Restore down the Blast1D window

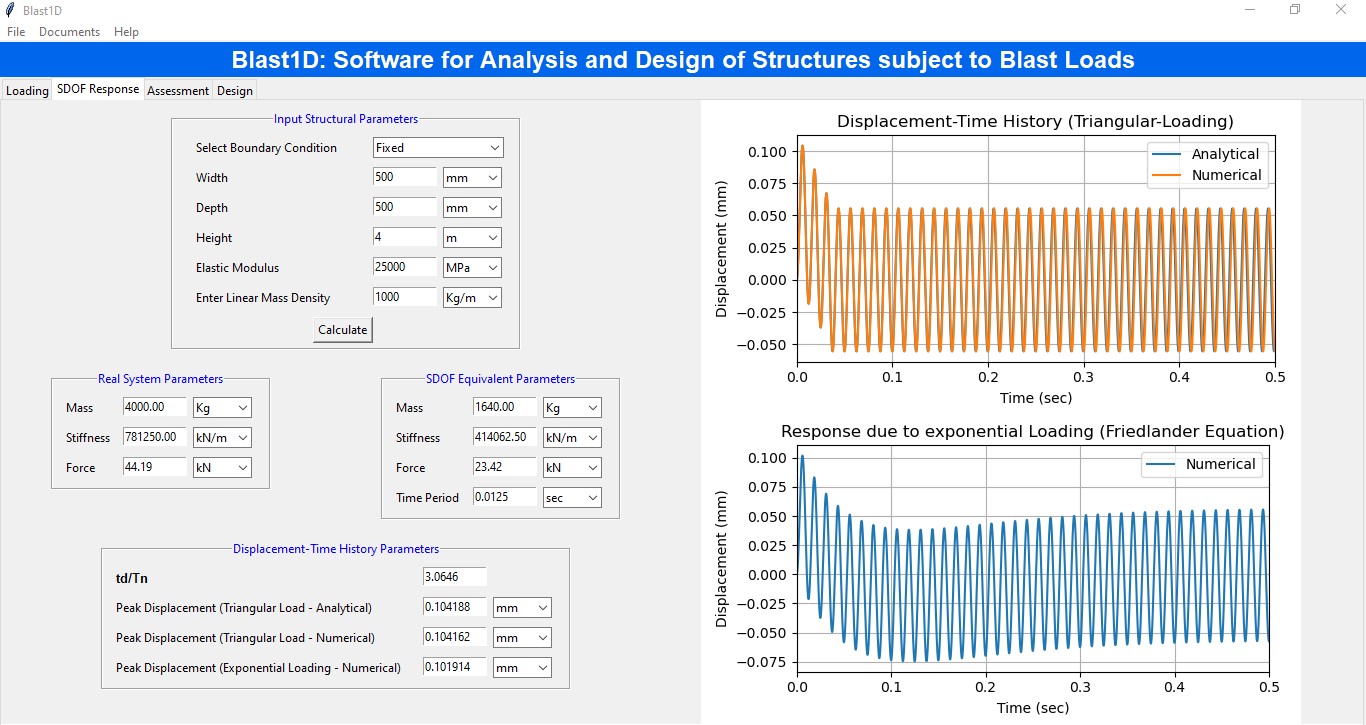1295,10
